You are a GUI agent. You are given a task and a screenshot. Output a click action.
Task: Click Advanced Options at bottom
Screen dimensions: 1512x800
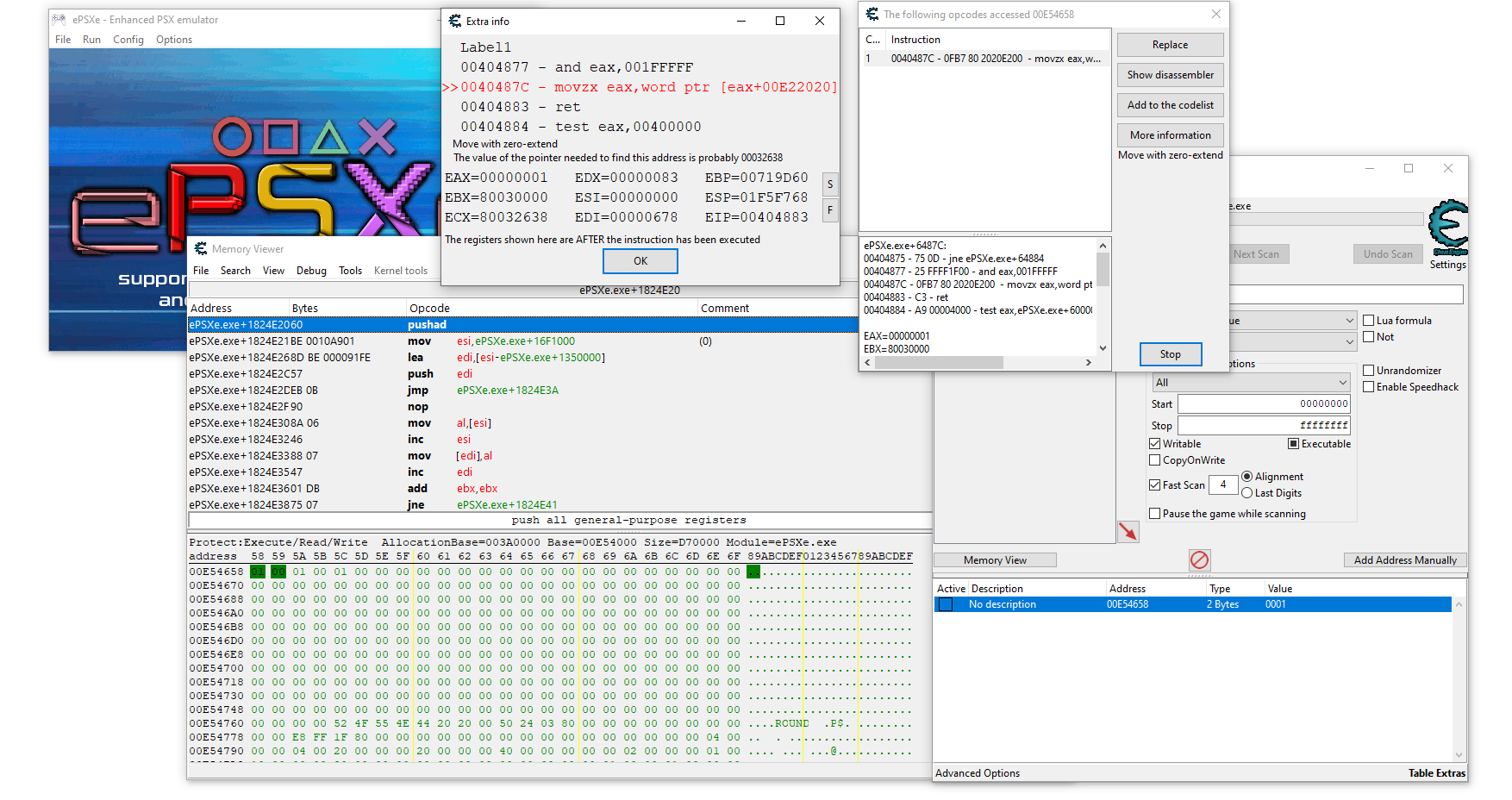[978, 772]
